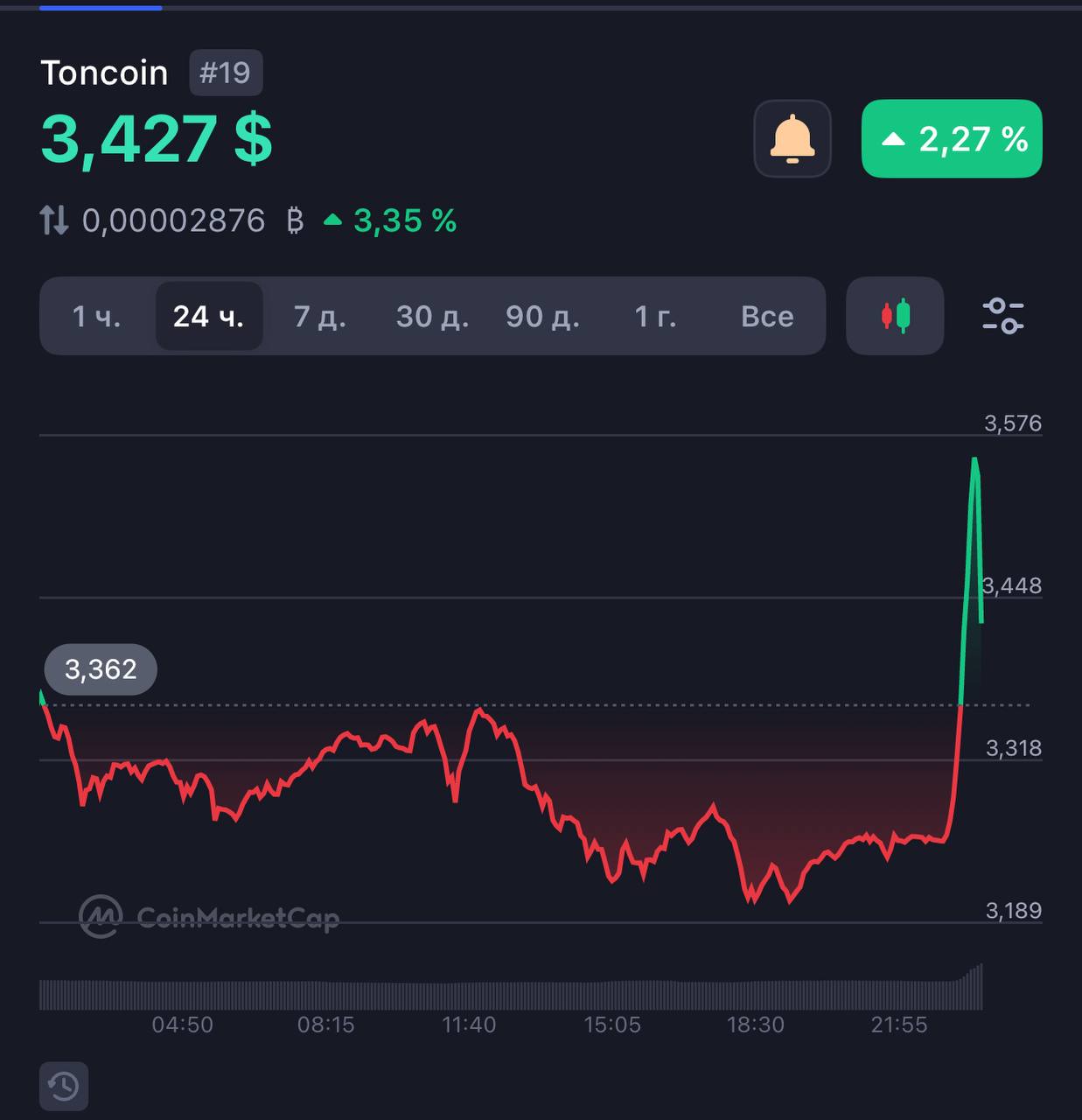Select the 1 ч. time range
1082x1120 pixels.
point(96,316)
